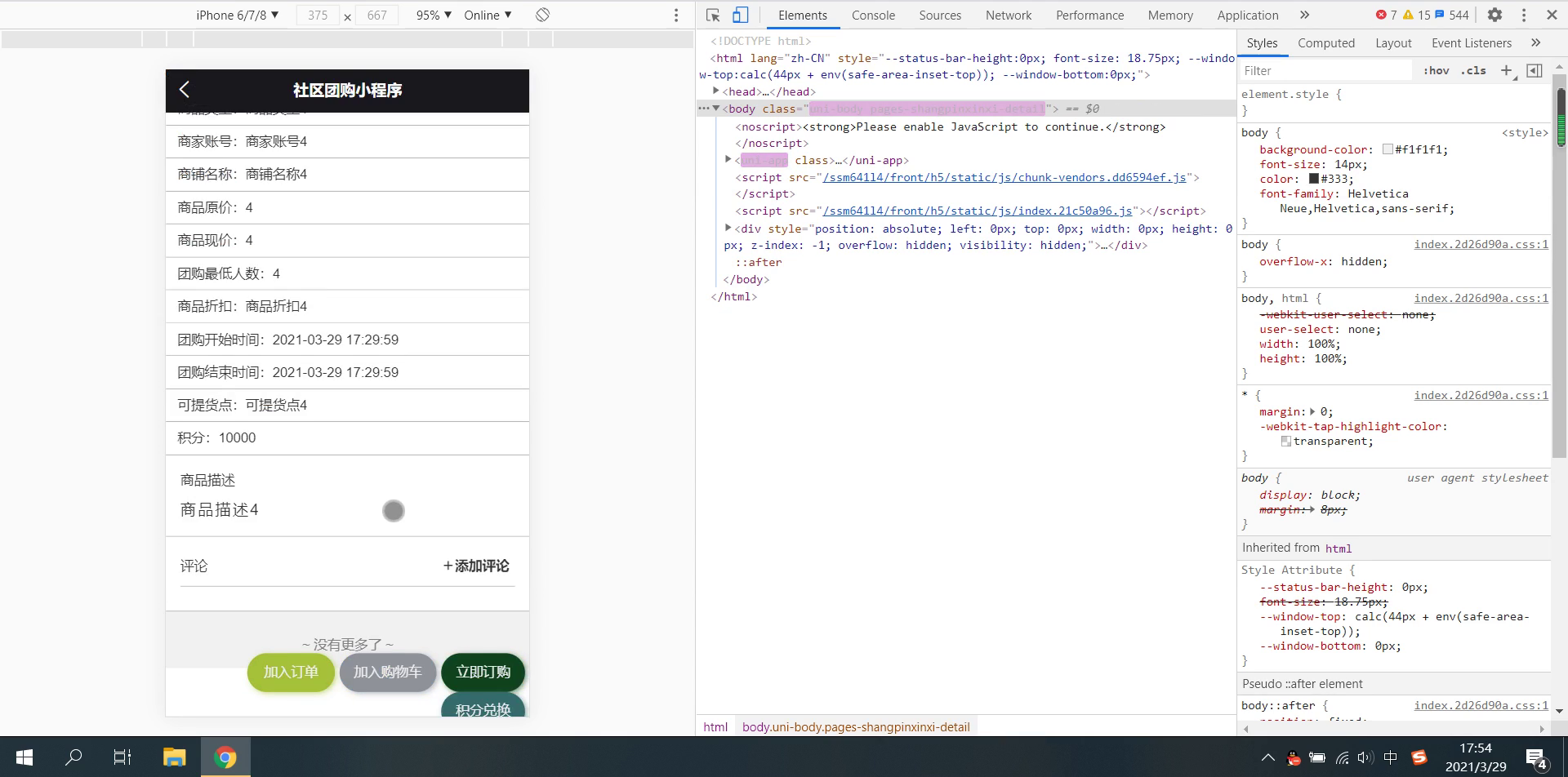Open DevTools settings gear
This screenshot has height=777, width=1568.
coord(1494,15)
